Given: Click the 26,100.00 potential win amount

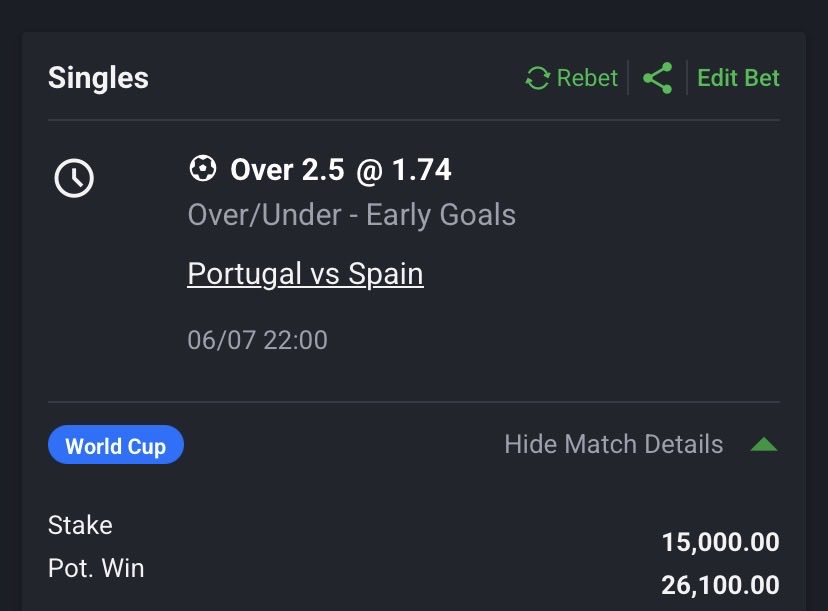Looking at the screenshot, I should point(720,585).
